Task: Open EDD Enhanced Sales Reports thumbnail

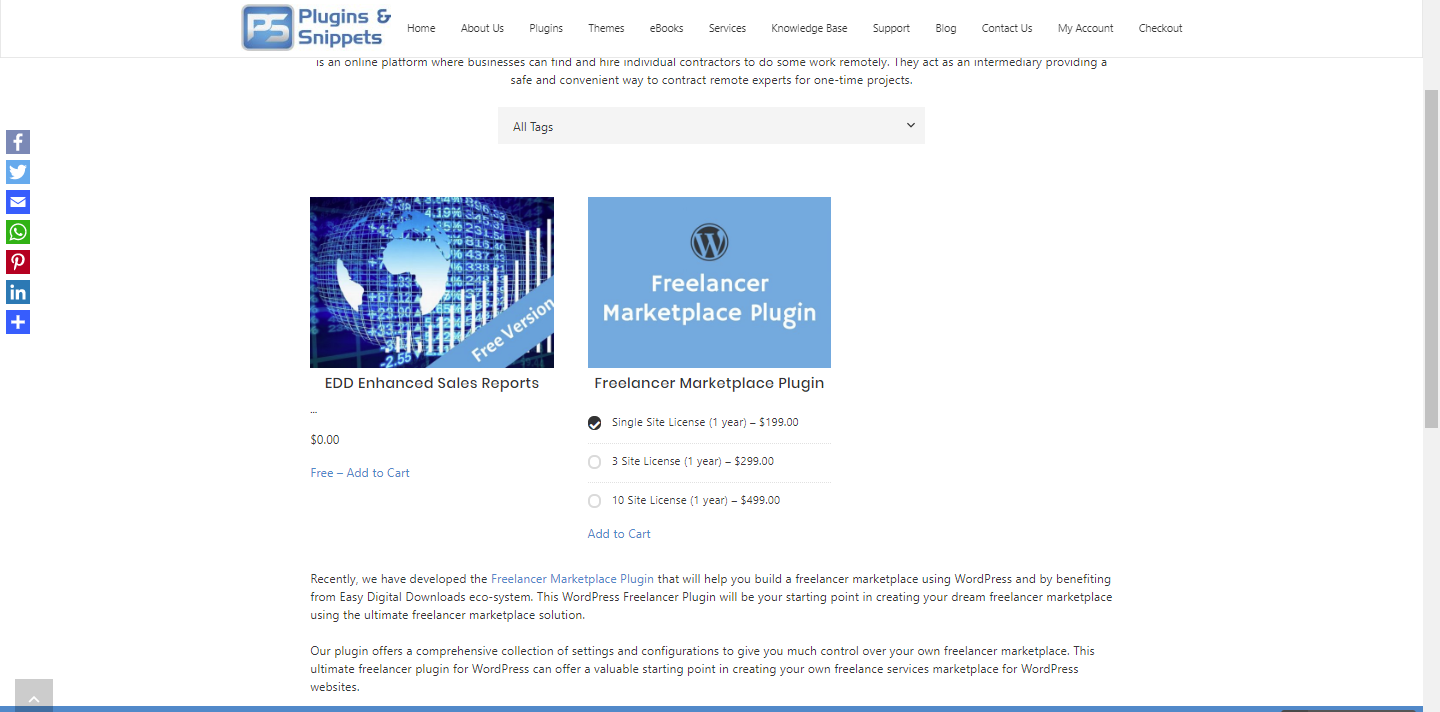Action: pyautogui.click(x=432, y=282)
